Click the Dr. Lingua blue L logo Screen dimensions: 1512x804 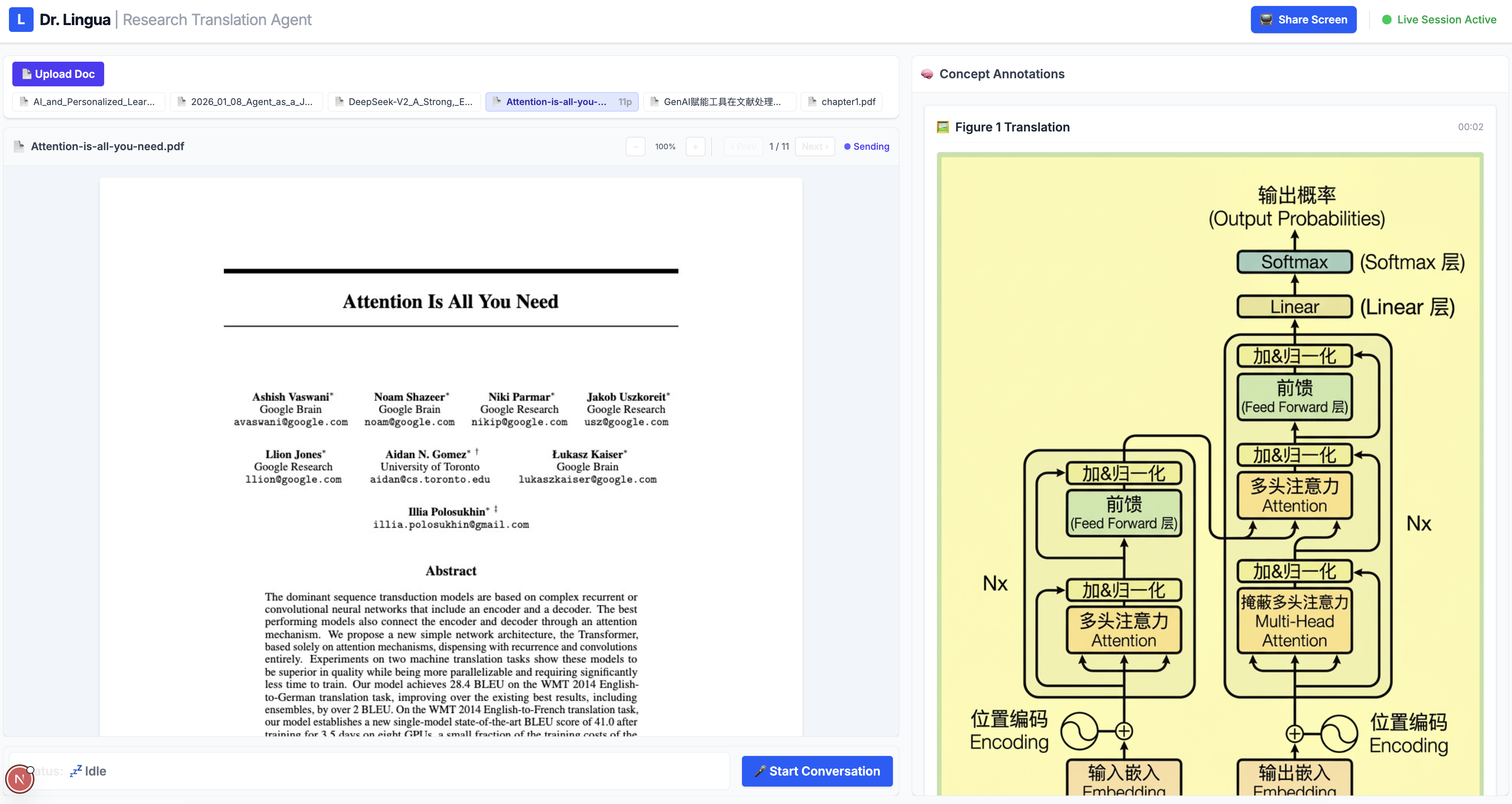click(x=21, y=20)
